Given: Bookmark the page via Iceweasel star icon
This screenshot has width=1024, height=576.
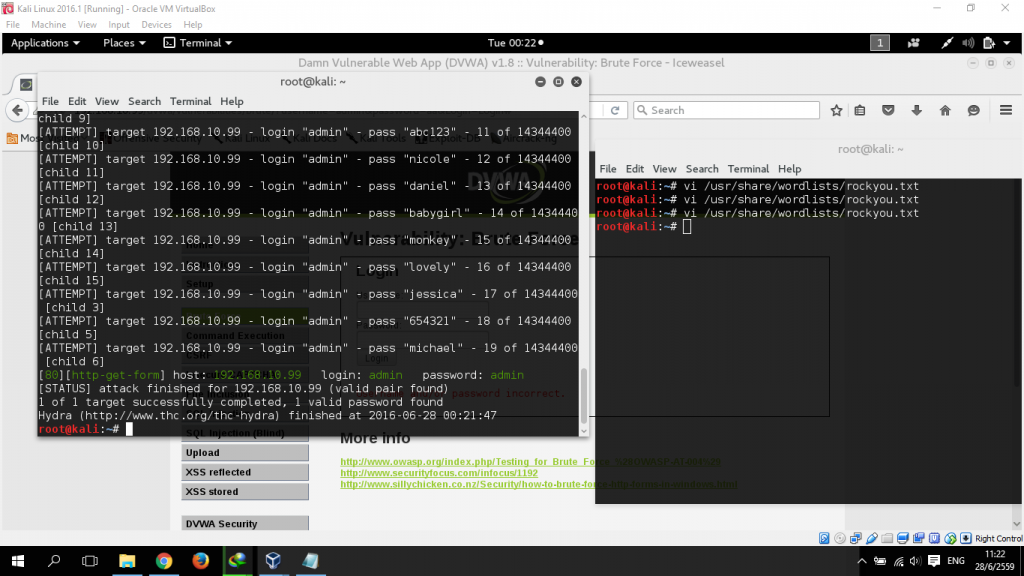Looking at the screenshot, I should click(836, 111).
